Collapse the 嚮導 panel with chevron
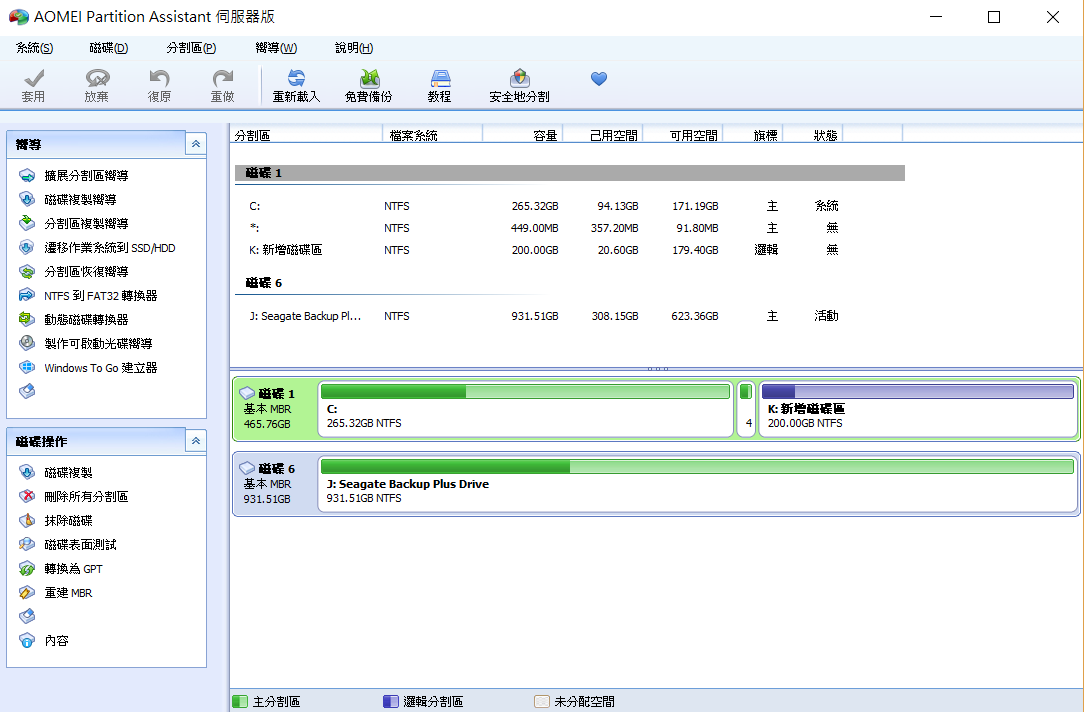Image resolution: width=1084 pixels, height=712 pixels. click(196, 144)
